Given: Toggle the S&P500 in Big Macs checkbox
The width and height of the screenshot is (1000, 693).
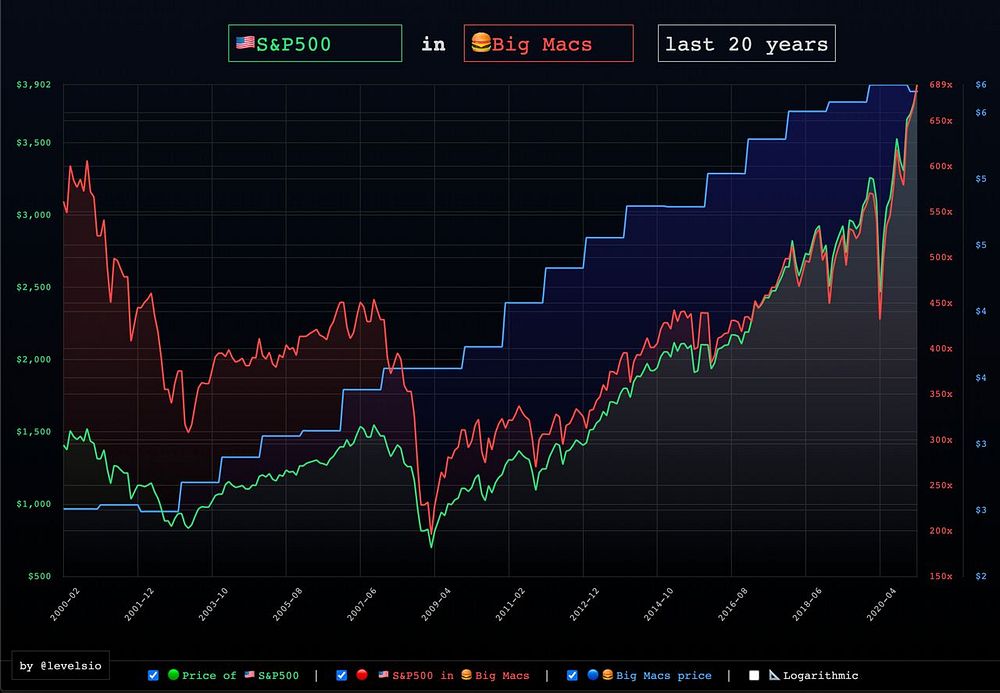Looking at the screenshot, I should pyautogui.click(x=342, y=675).
